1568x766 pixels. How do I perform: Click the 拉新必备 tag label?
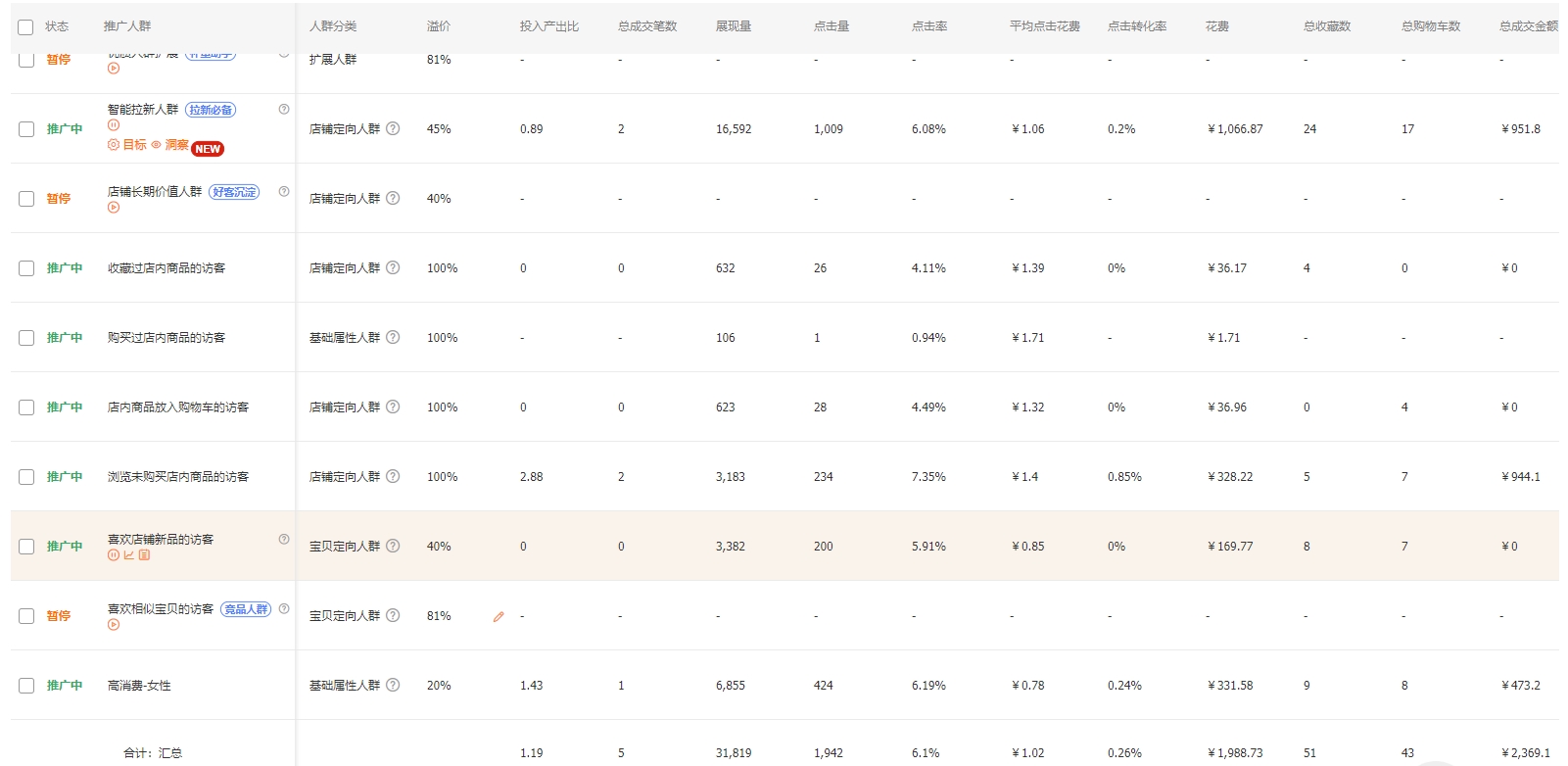pos(211,110)
